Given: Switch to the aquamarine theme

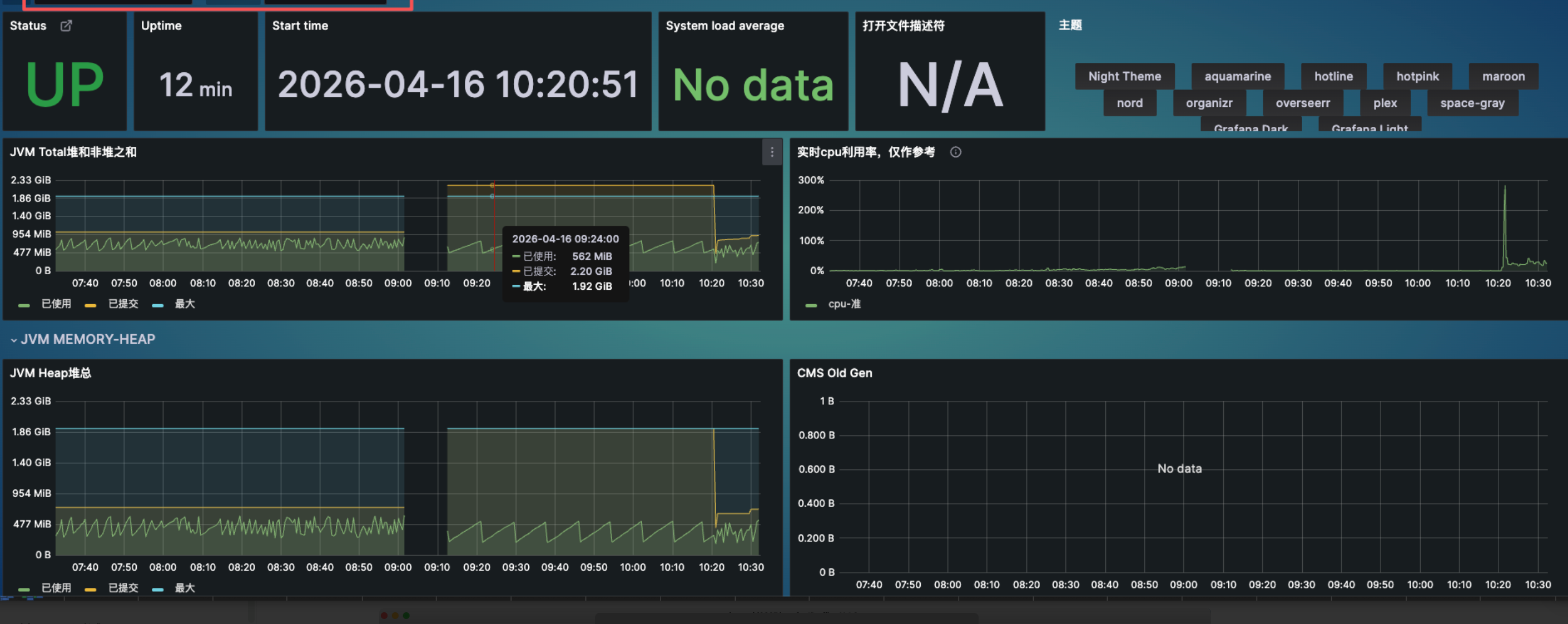Looking at the screenshot, I should [1238, 77].
